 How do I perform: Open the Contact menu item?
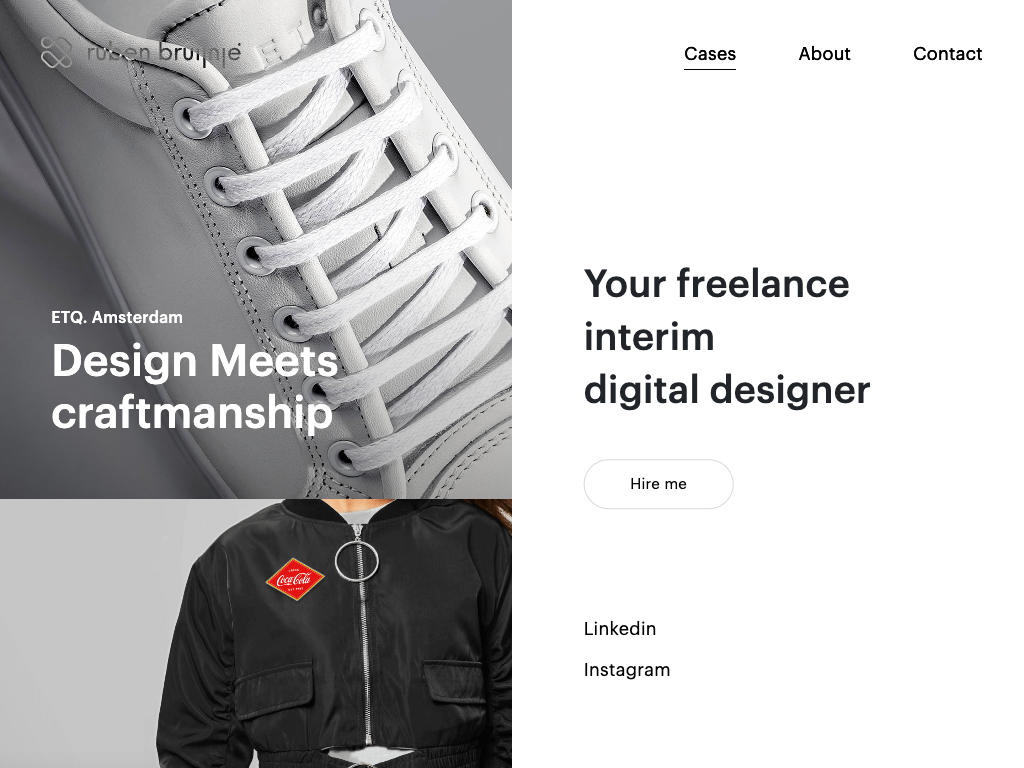coord(947,54)
